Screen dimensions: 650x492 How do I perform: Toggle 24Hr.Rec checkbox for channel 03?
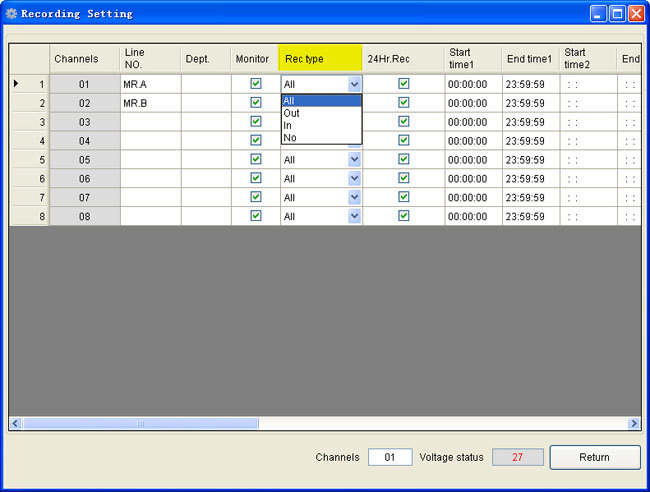(403, 121)
